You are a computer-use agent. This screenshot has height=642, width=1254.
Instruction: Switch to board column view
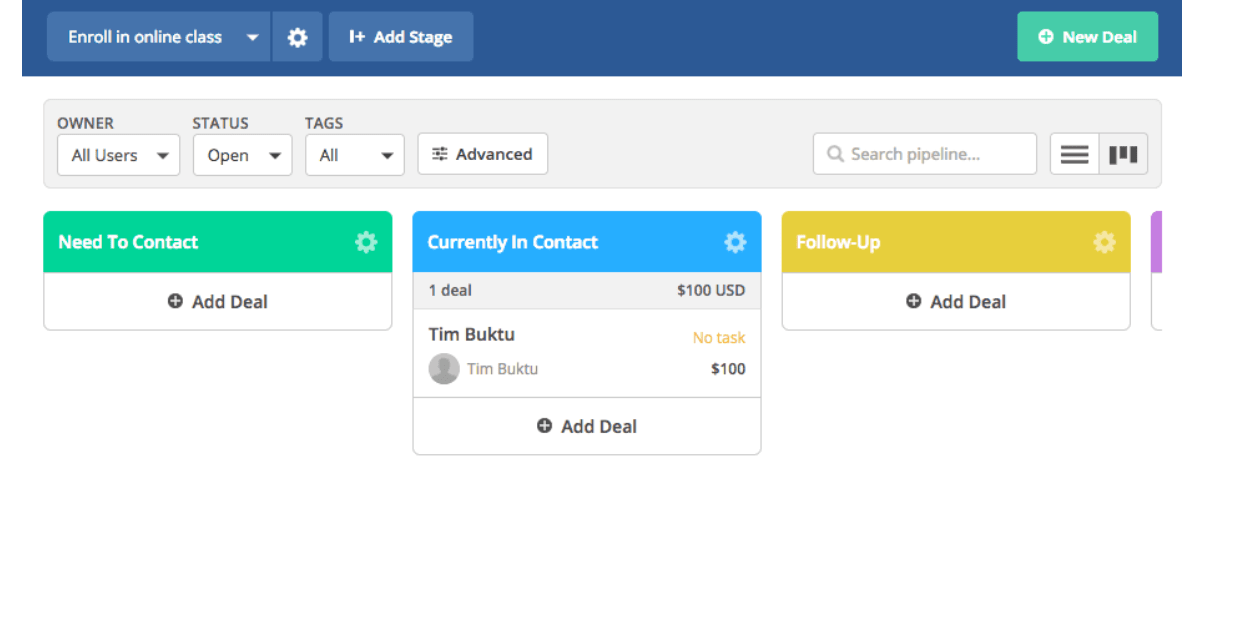pos(1124,154)
